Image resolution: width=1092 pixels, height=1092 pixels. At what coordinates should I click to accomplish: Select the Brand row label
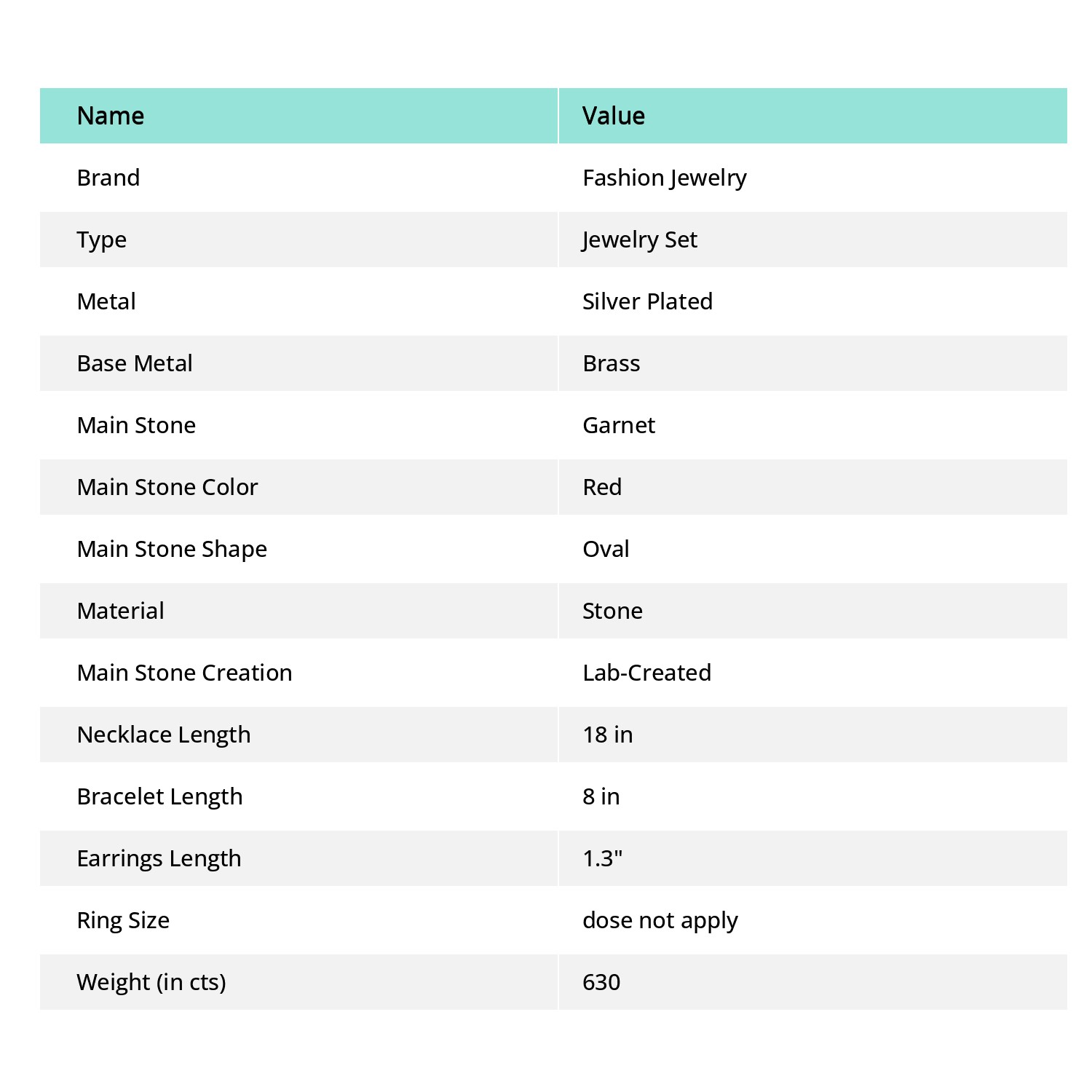coord(108,178)
